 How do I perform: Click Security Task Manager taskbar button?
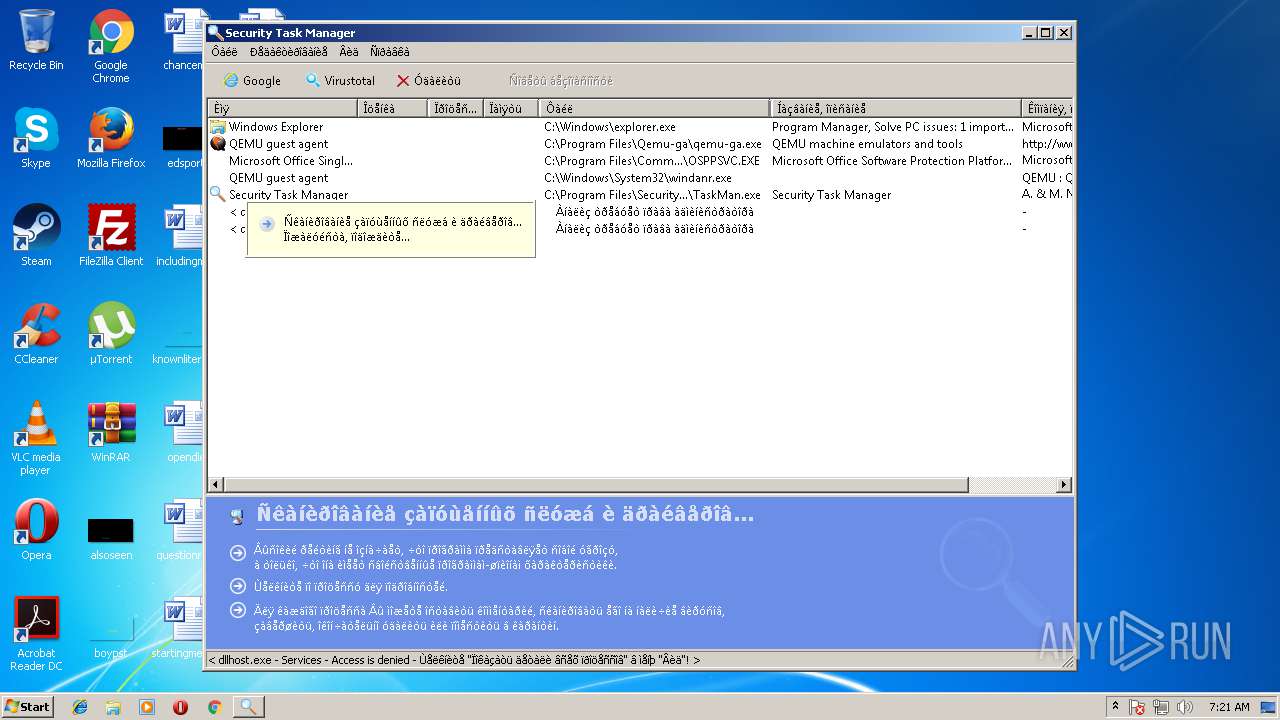pyautogui.click(x=248, y=707)
